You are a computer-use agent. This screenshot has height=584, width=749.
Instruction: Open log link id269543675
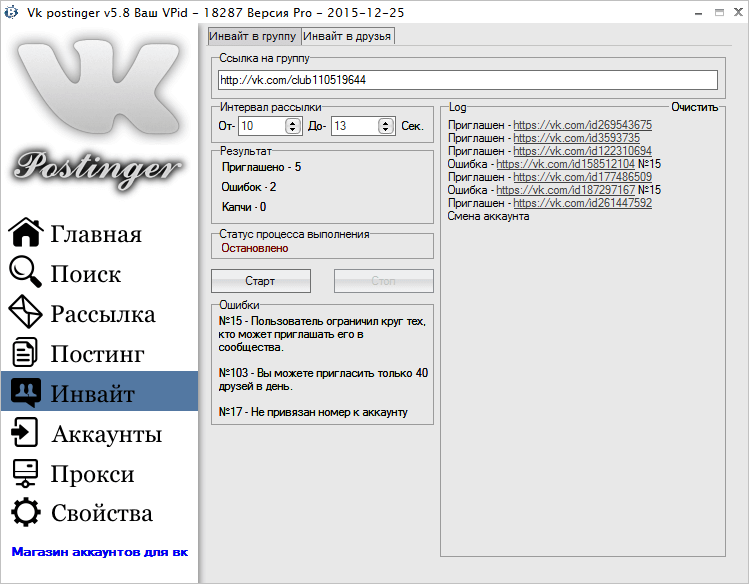click(582, 125)
